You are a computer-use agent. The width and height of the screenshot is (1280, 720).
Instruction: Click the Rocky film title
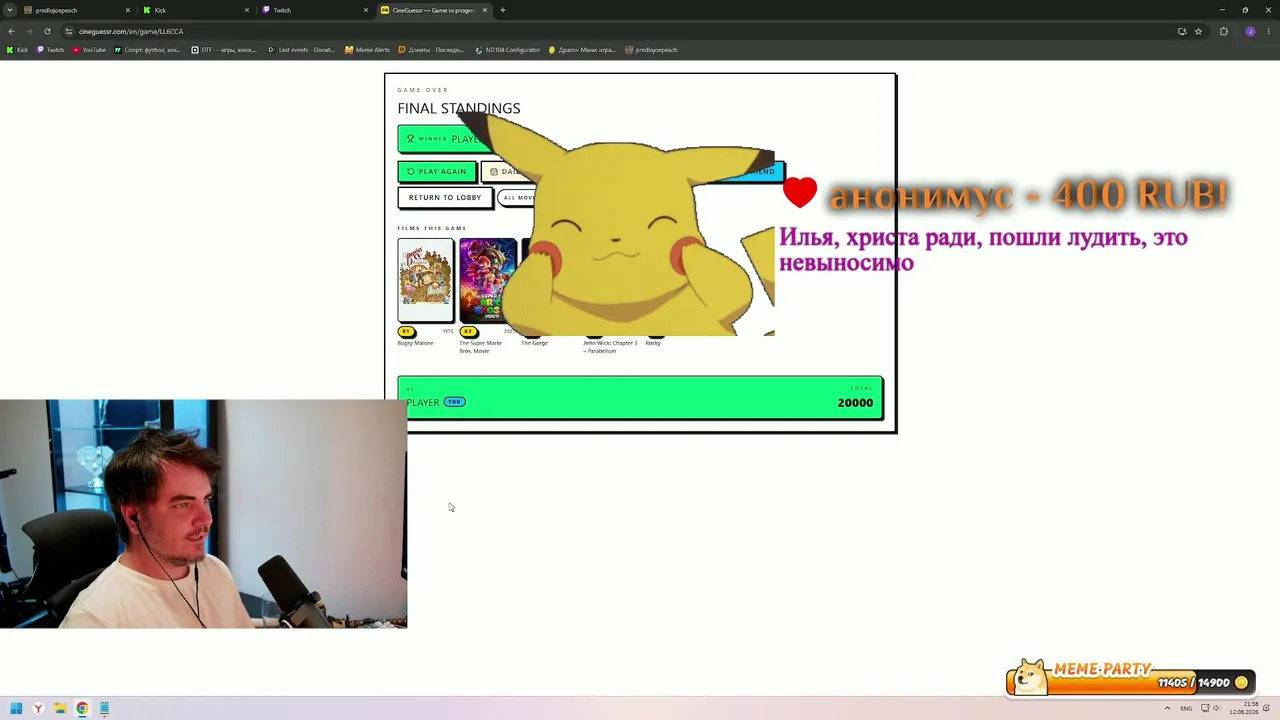(653, 343)
